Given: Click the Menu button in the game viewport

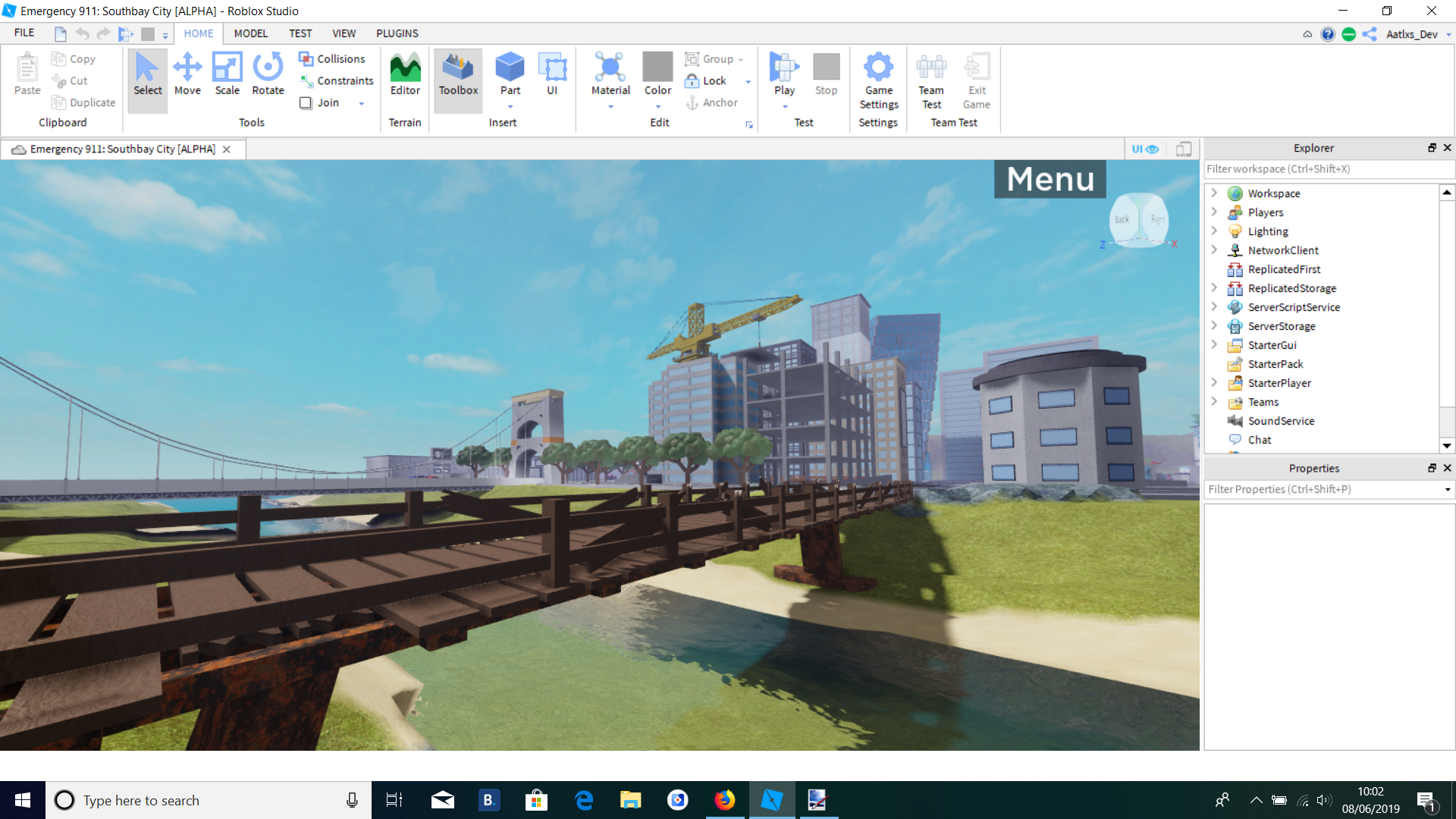Looking at the screenshot, I should [1050, 179].
